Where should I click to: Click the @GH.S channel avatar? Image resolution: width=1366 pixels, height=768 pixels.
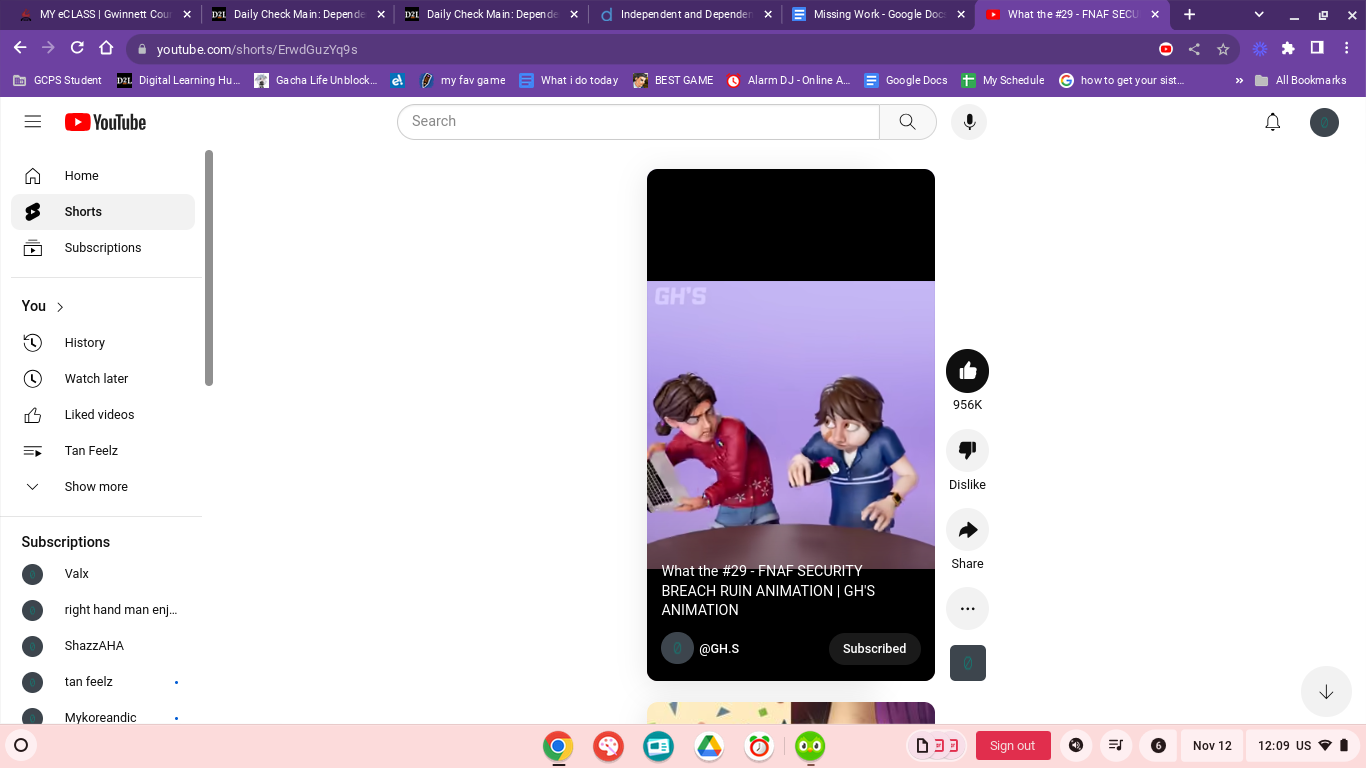pyautogui.click(x=677, y=648)
